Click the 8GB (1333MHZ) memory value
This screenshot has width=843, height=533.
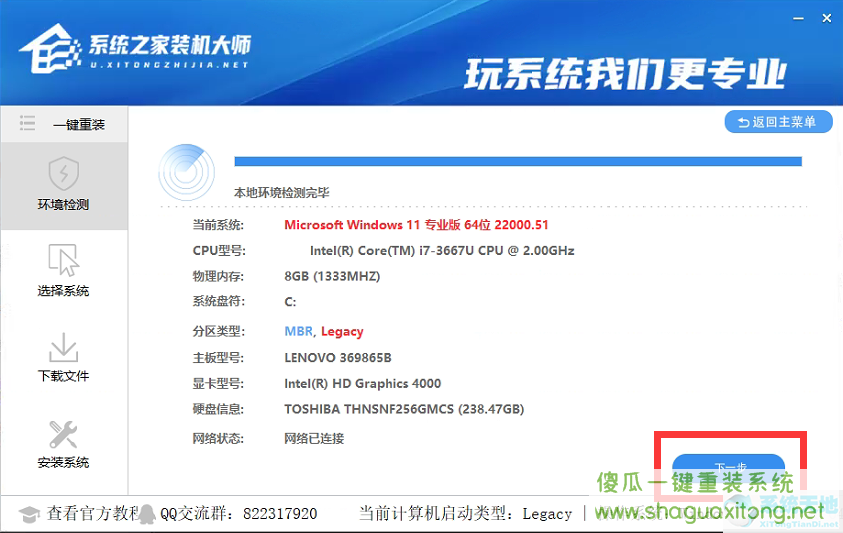point(332,276)
